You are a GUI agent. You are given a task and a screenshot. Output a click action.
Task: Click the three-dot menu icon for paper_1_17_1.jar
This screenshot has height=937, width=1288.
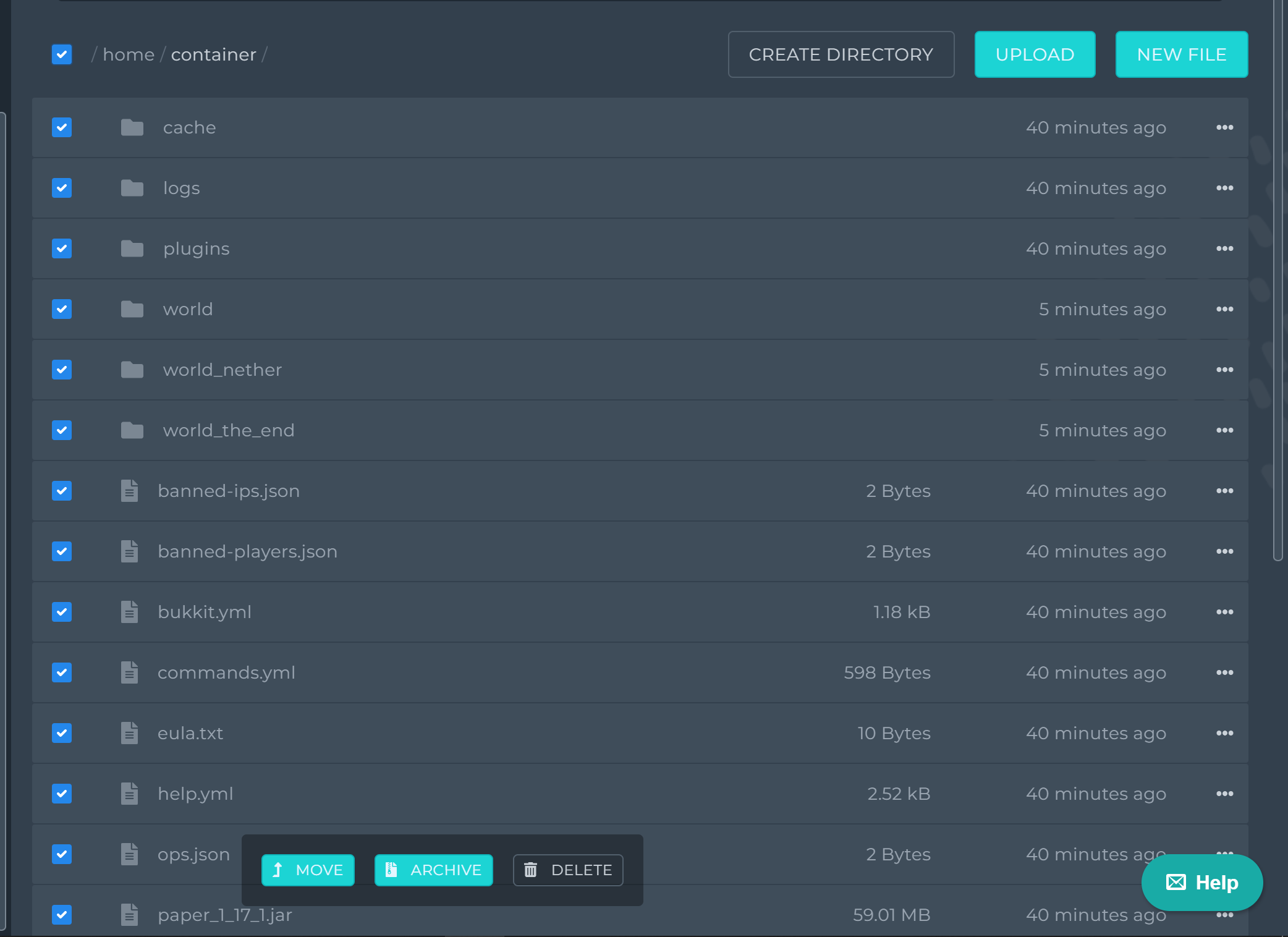click(1225, 915)
